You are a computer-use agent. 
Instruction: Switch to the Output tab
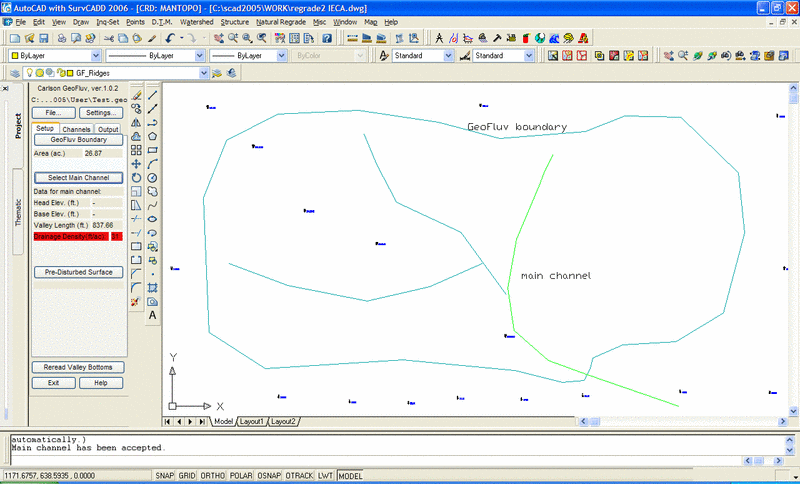(x=108, y=129)
